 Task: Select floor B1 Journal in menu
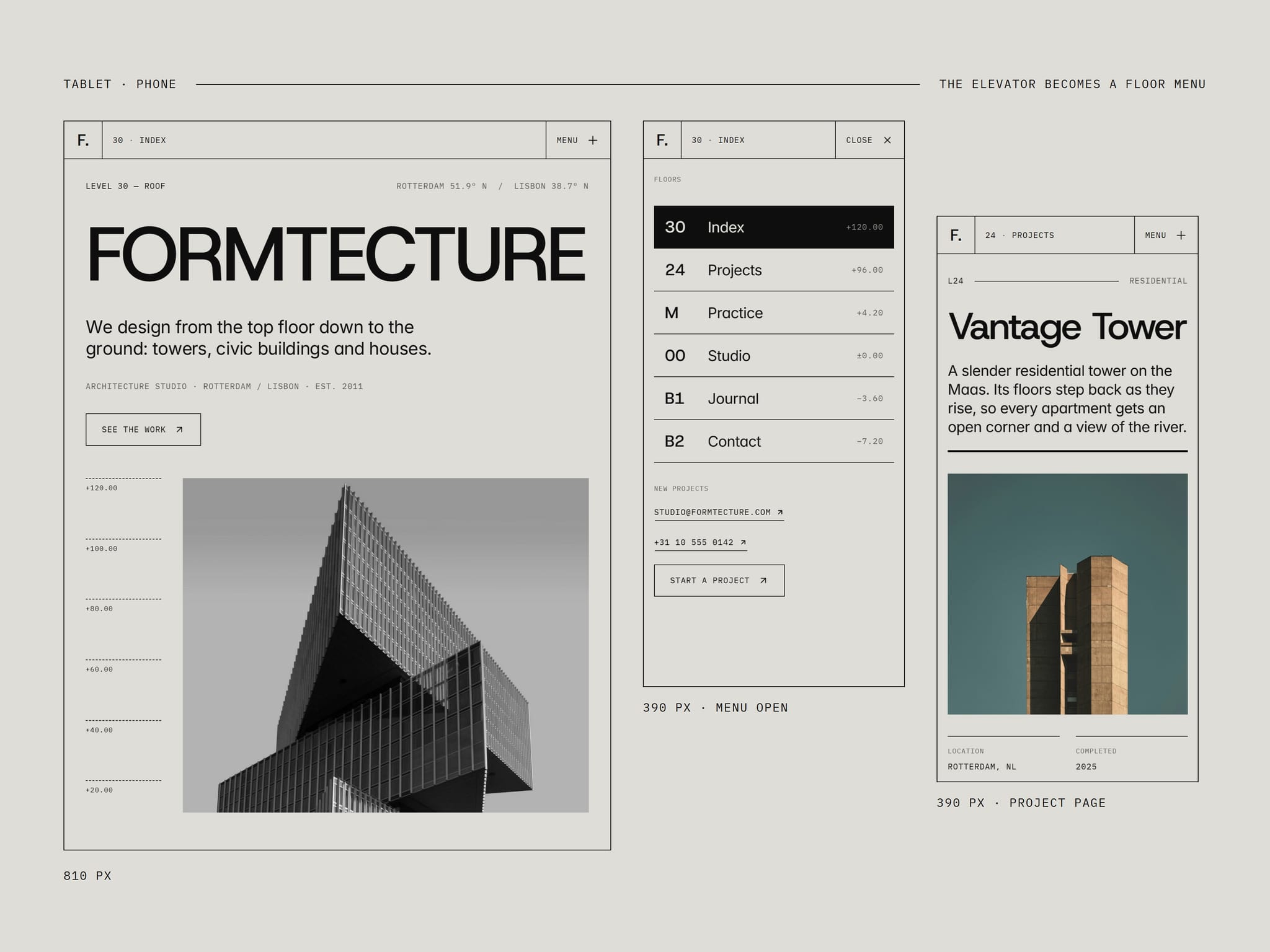coord(774,399)
